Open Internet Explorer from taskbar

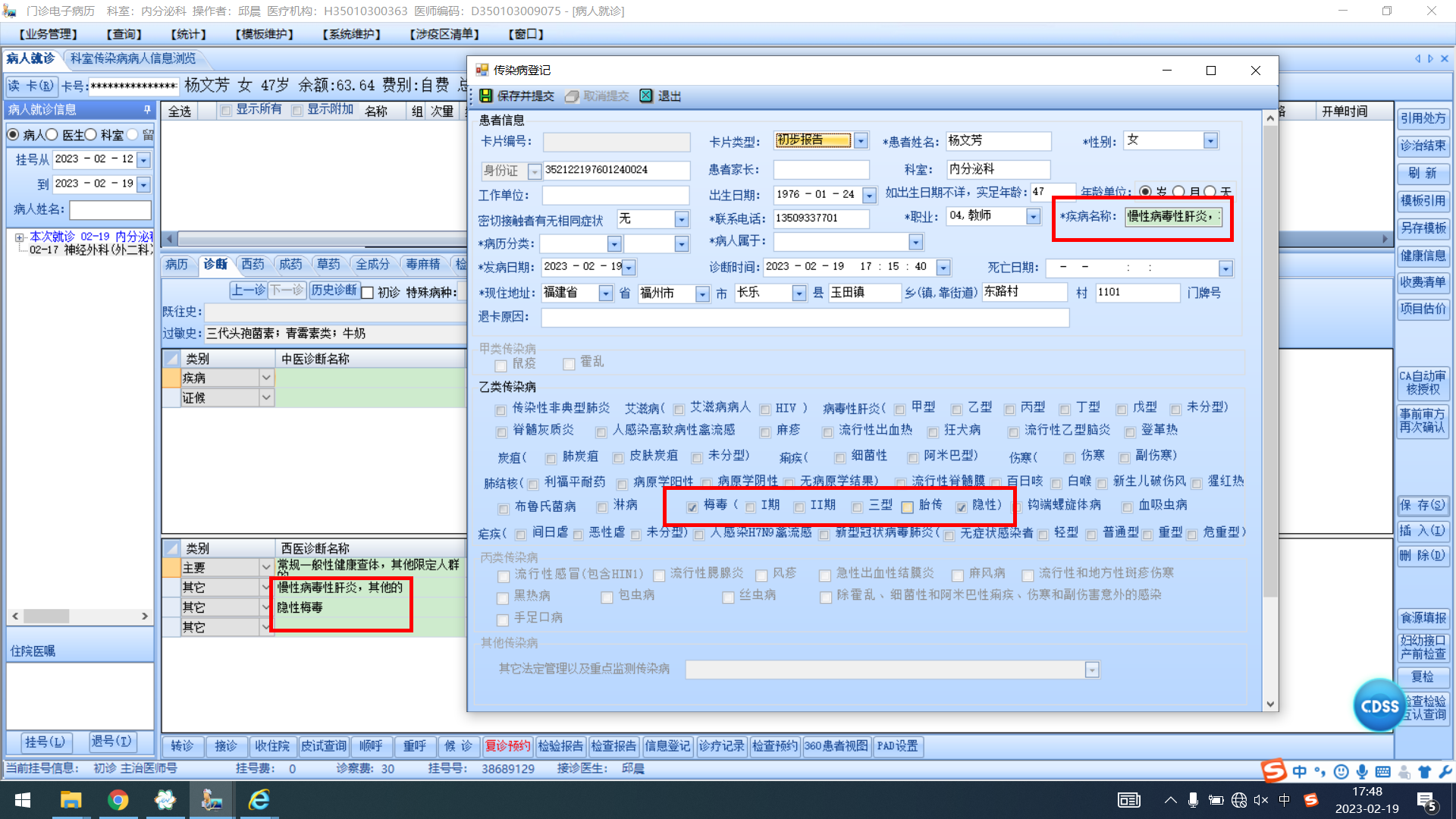point(259,800)
